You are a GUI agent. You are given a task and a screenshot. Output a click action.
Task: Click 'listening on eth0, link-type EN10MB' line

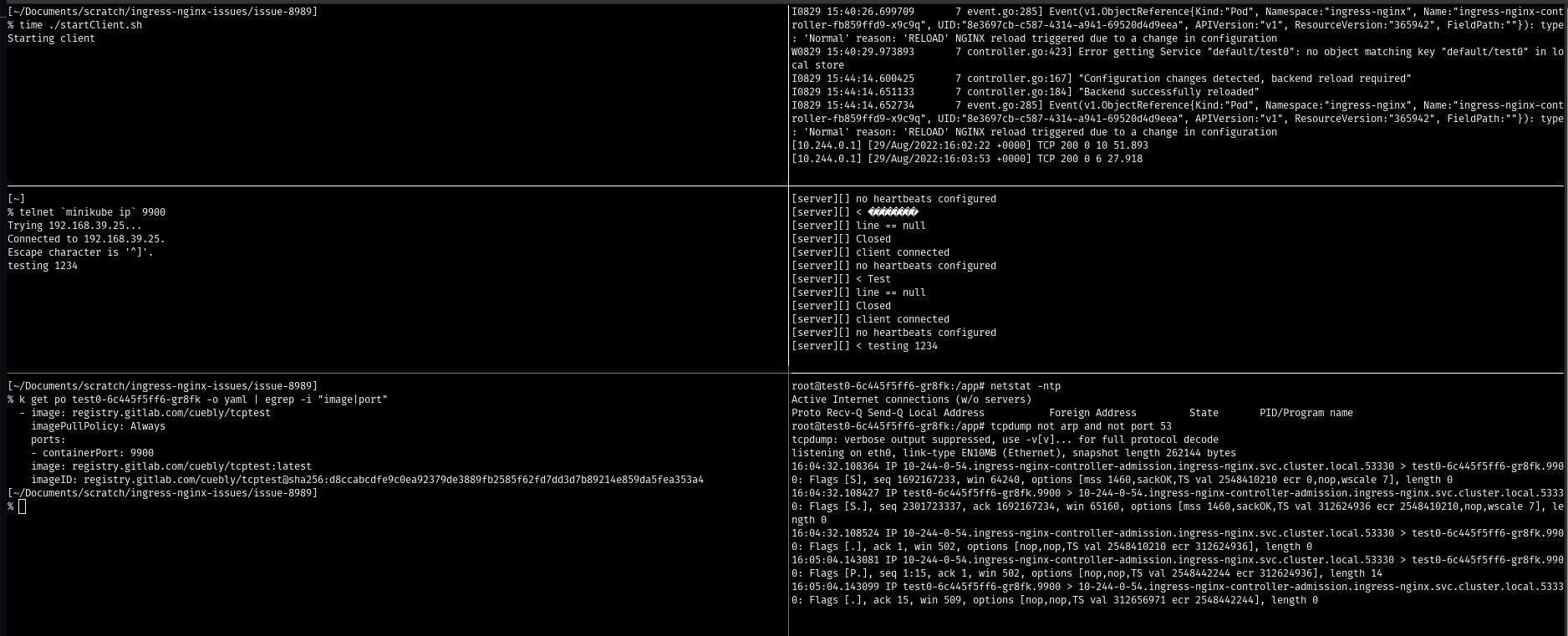pos(1014,453)
